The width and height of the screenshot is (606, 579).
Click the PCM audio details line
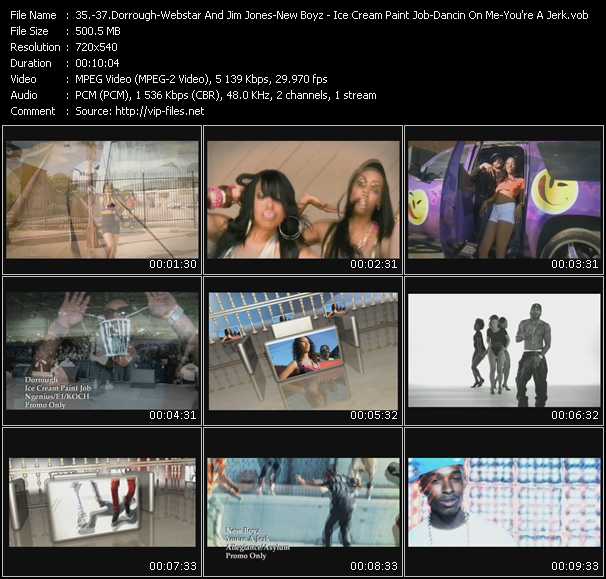[x=226, y=95]
